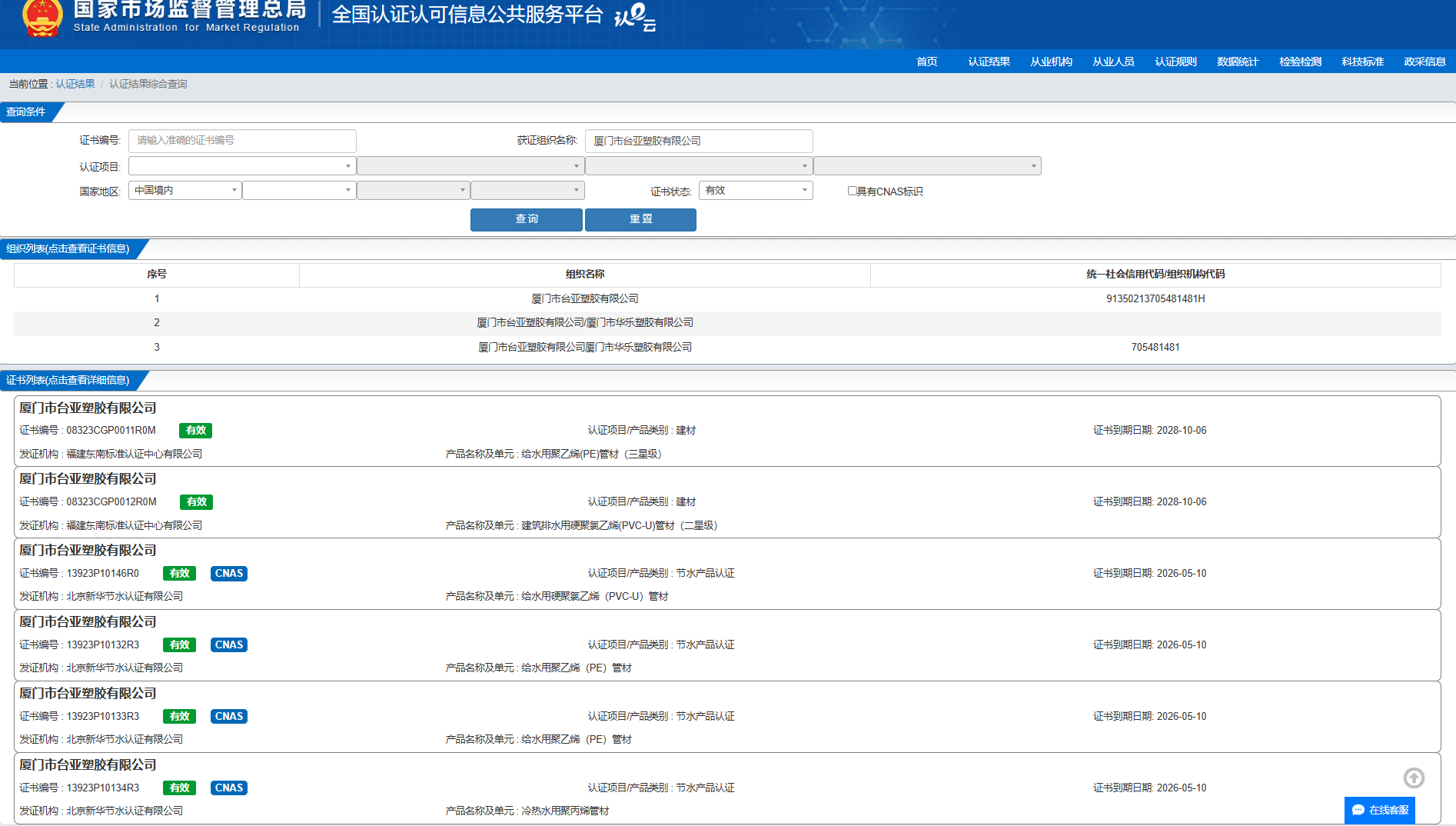
Task: Click CNAS badge for certificate 13923P10133R3
Action: [x=229, y=717]
